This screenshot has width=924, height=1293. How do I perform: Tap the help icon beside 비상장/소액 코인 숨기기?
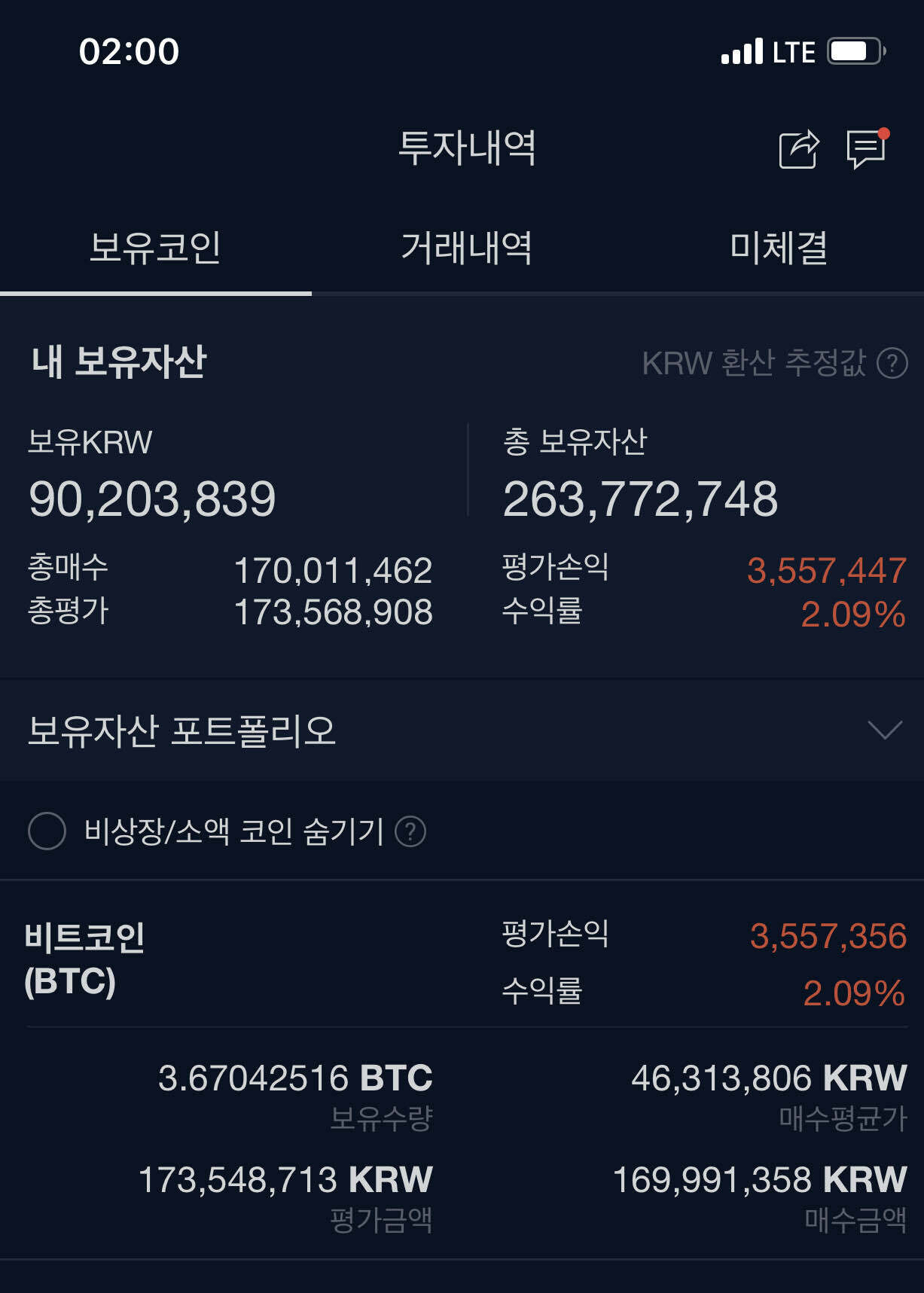click(411, 831)
